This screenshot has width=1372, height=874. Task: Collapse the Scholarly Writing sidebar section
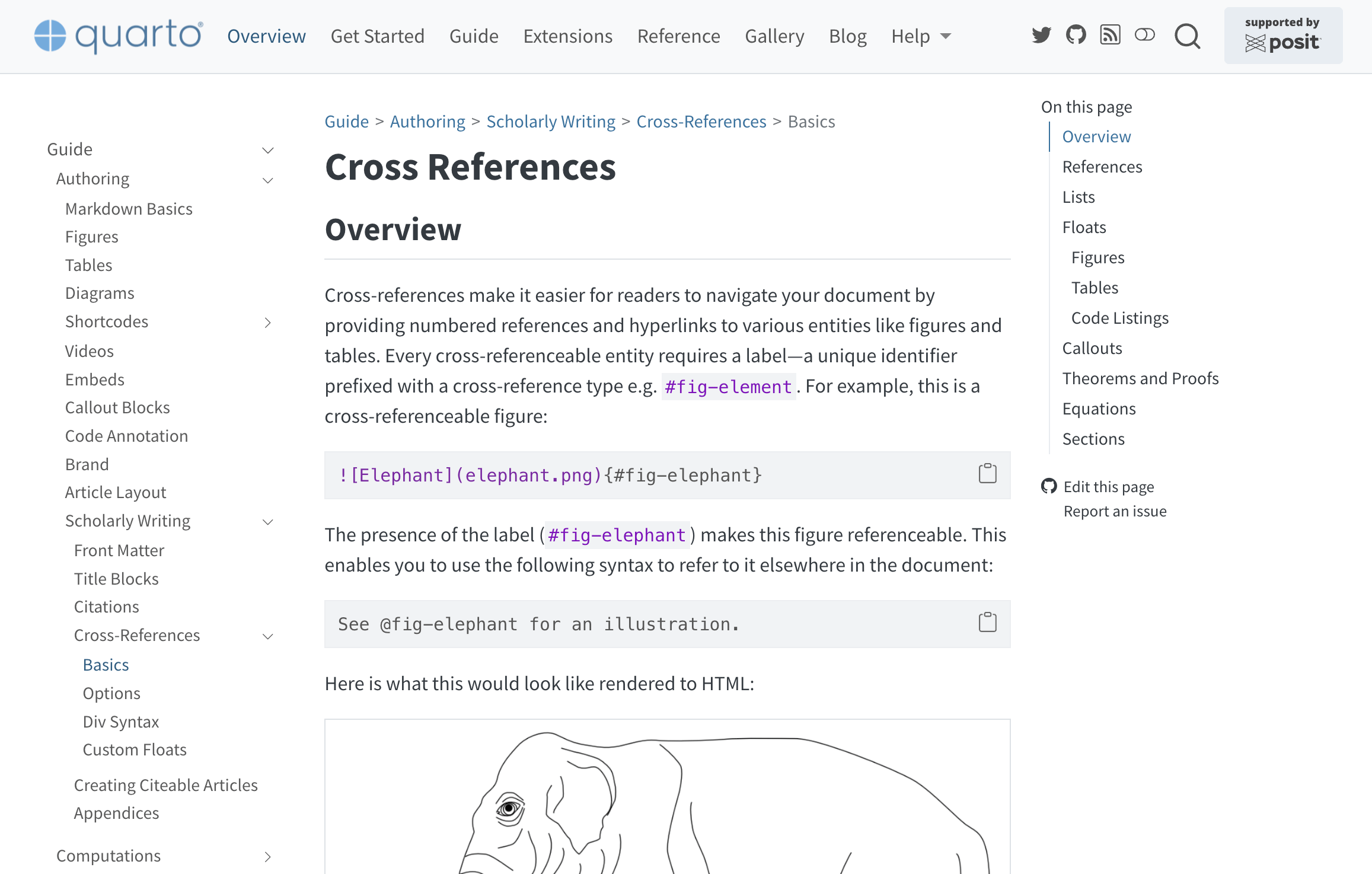point(268,522)
